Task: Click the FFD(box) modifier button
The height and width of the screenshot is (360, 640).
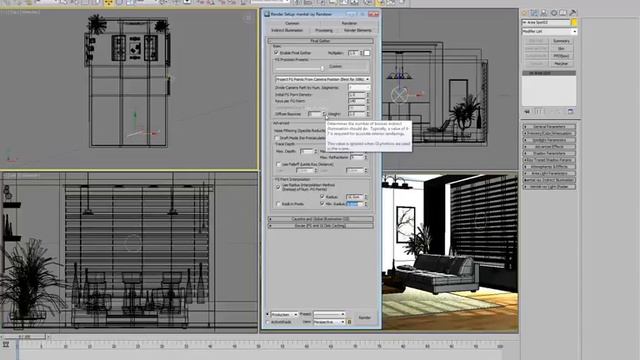Action: 561,56
